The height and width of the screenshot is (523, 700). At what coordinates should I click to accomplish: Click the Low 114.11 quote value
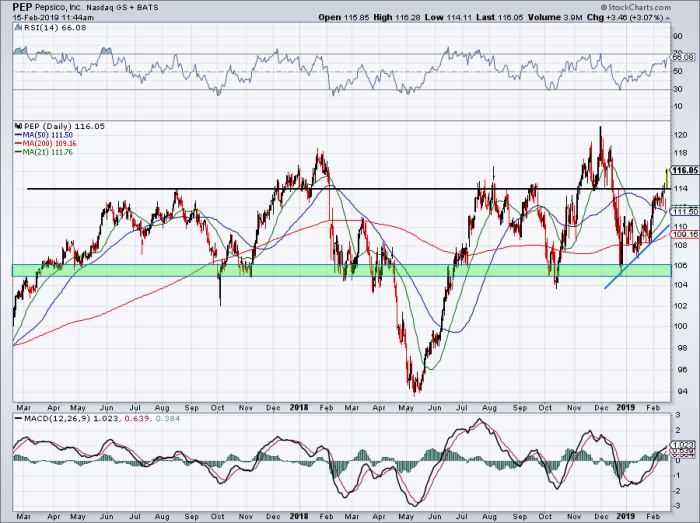449,17
